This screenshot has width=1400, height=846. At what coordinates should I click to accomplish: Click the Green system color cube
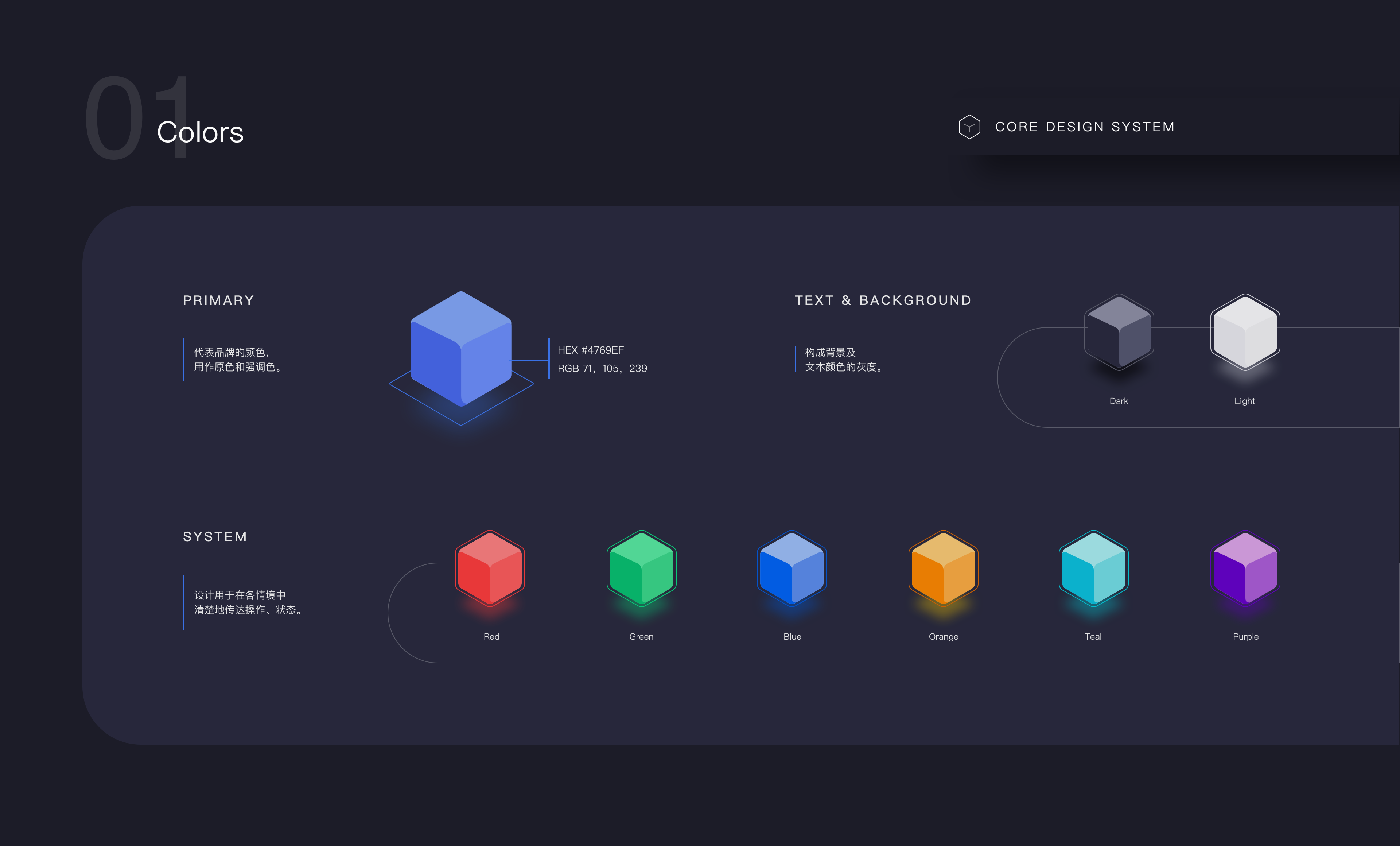[641, 568]
